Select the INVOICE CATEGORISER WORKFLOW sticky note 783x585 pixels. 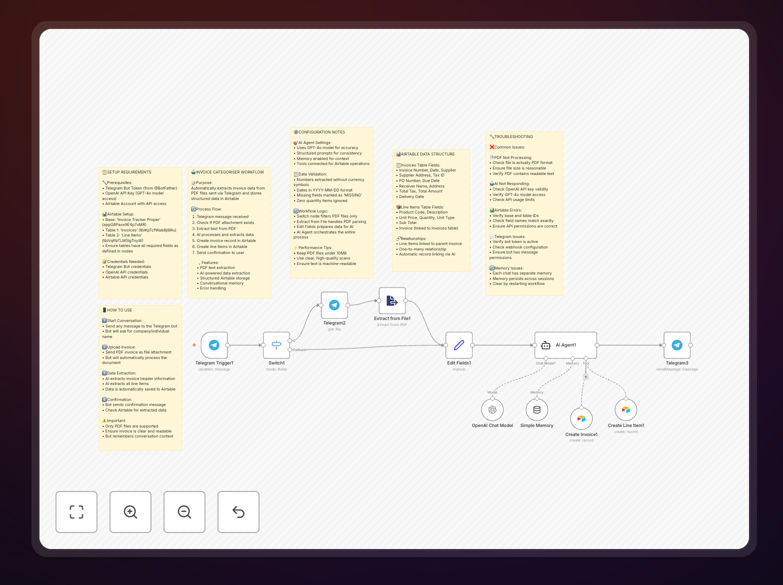tap(229, 233)
